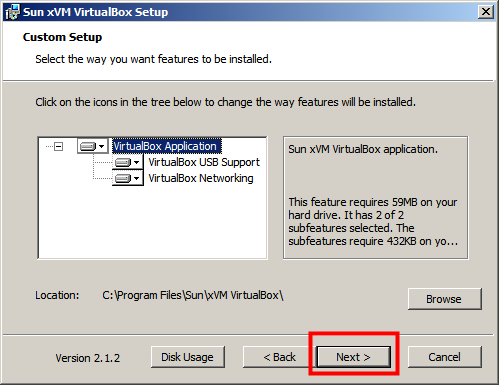Click the Browse button
The height and width of the screenshot is (385, 499).
tap(445, 299)
